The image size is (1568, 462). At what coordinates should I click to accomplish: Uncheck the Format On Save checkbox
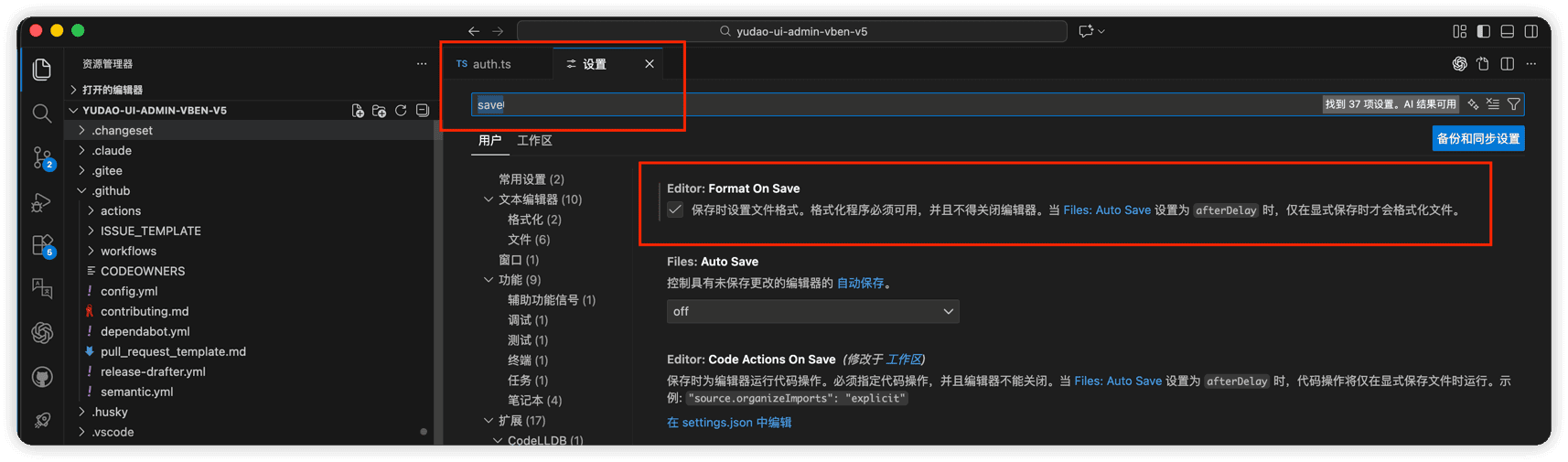pyautogui.click(x=675, y=210)
